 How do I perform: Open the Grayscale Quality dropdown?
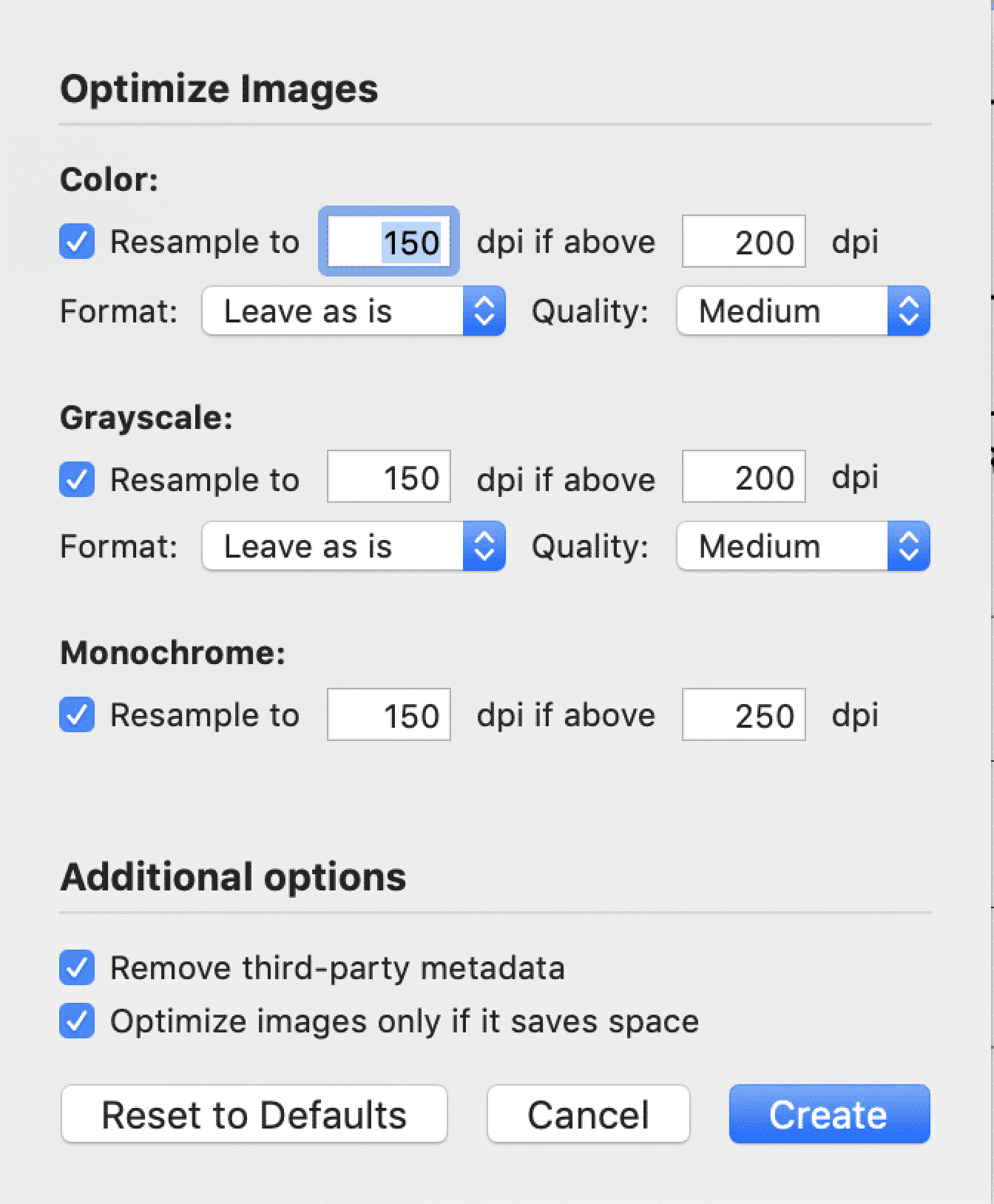point(802,547)
